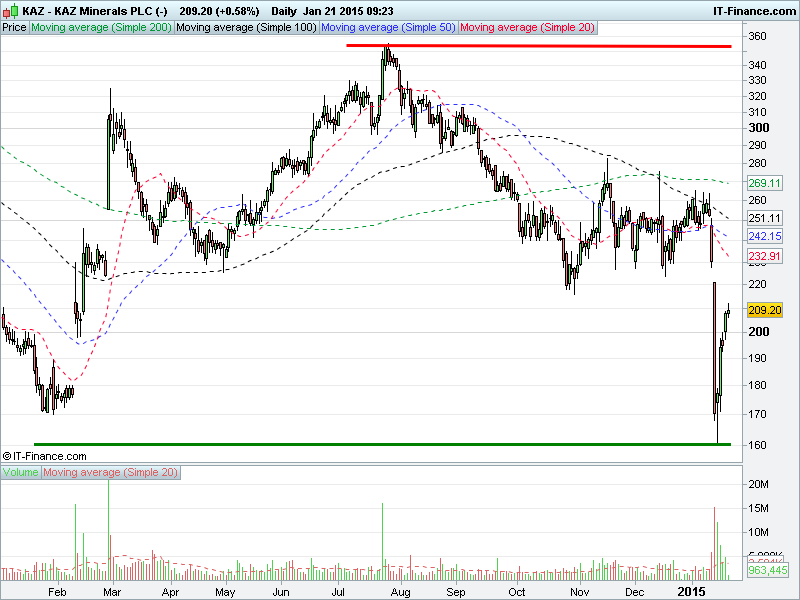The width and height of the screenshot is (800, 600).
Task: Click the black 251.11 moving average tag
Action: coord(764,218)
